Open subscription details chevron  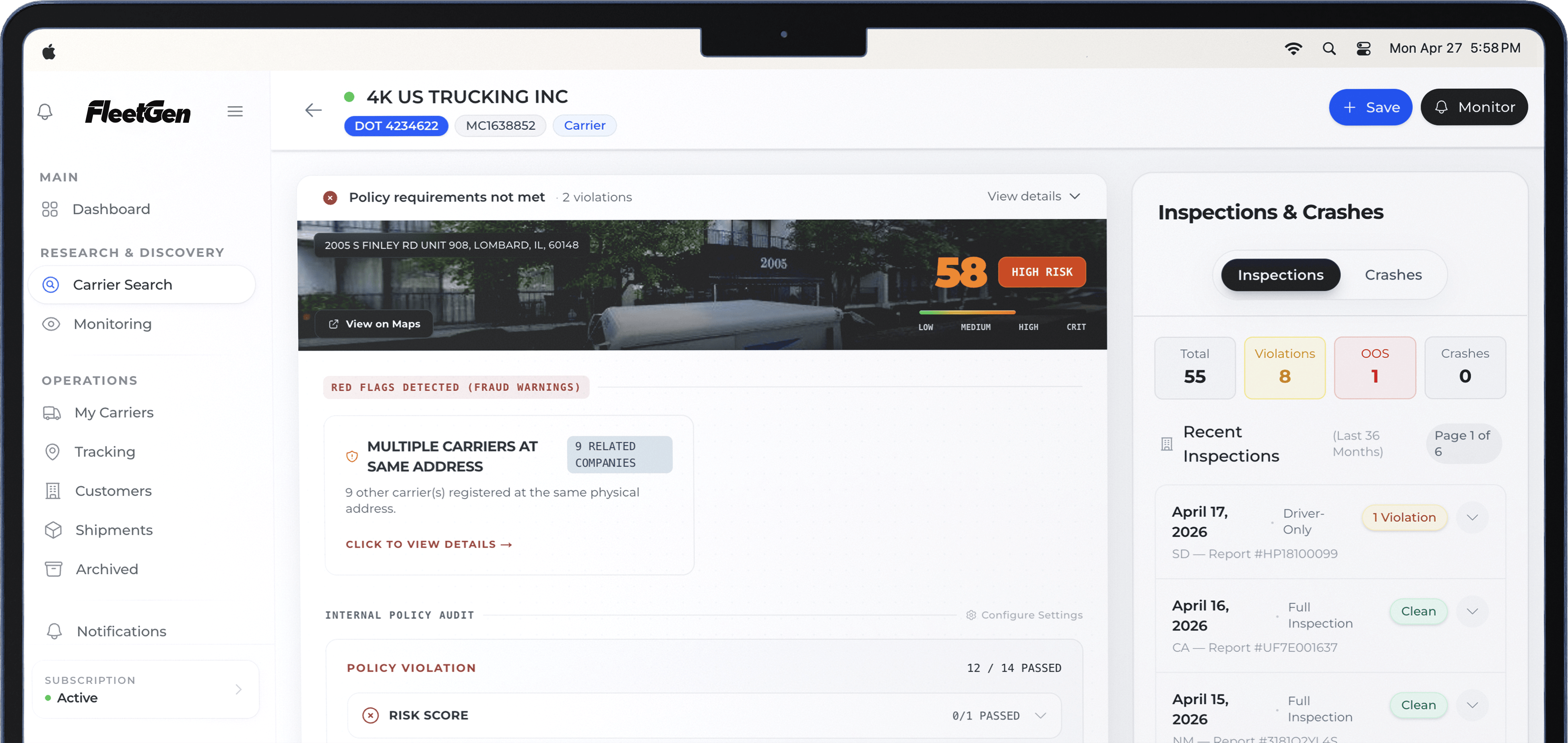[239, 689]
